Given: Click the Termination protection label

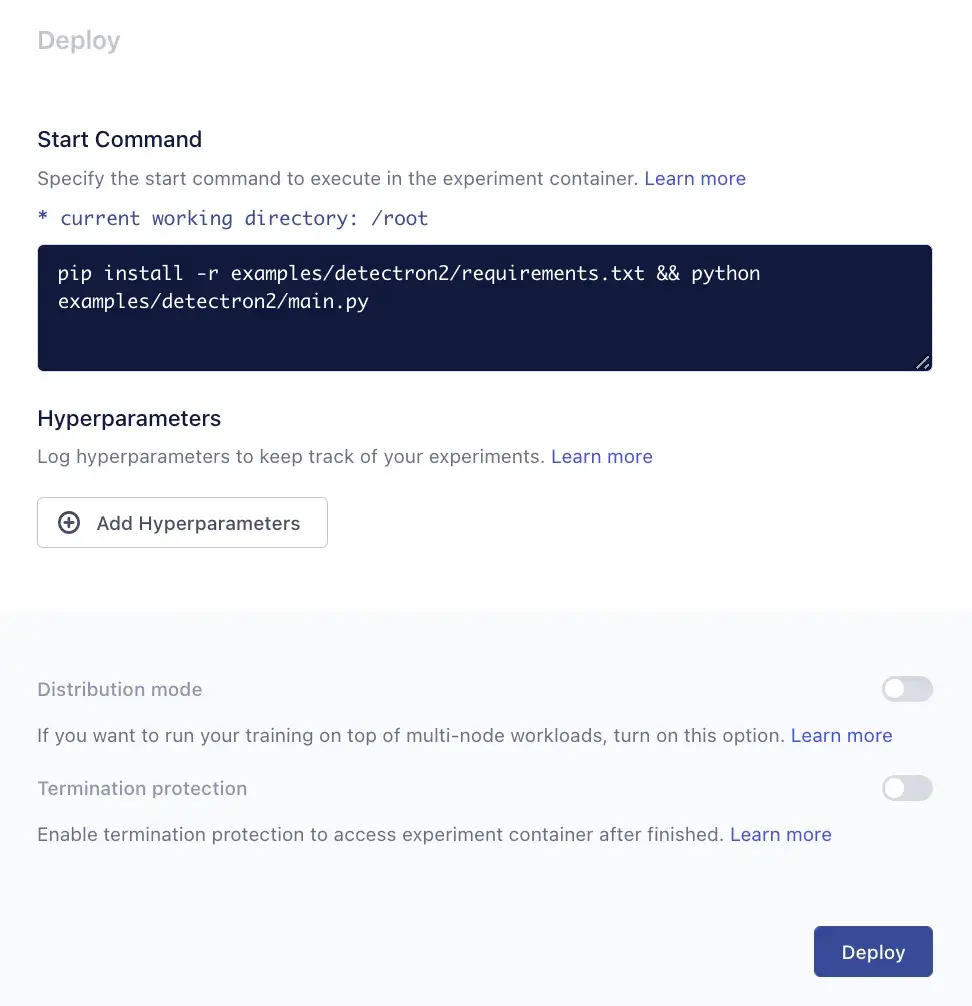Looking at the screenshot, I should tap(142, 788).
